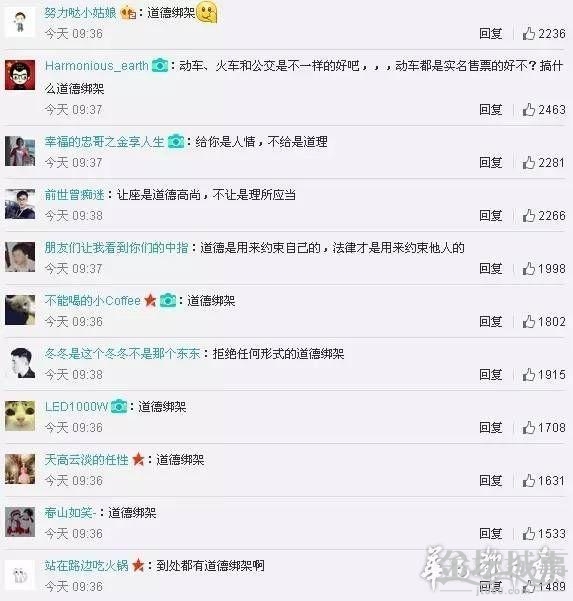The image size is (573, 601).
Task: Click star badge beside 天高云淡的任性
Action: click(138, 459)
